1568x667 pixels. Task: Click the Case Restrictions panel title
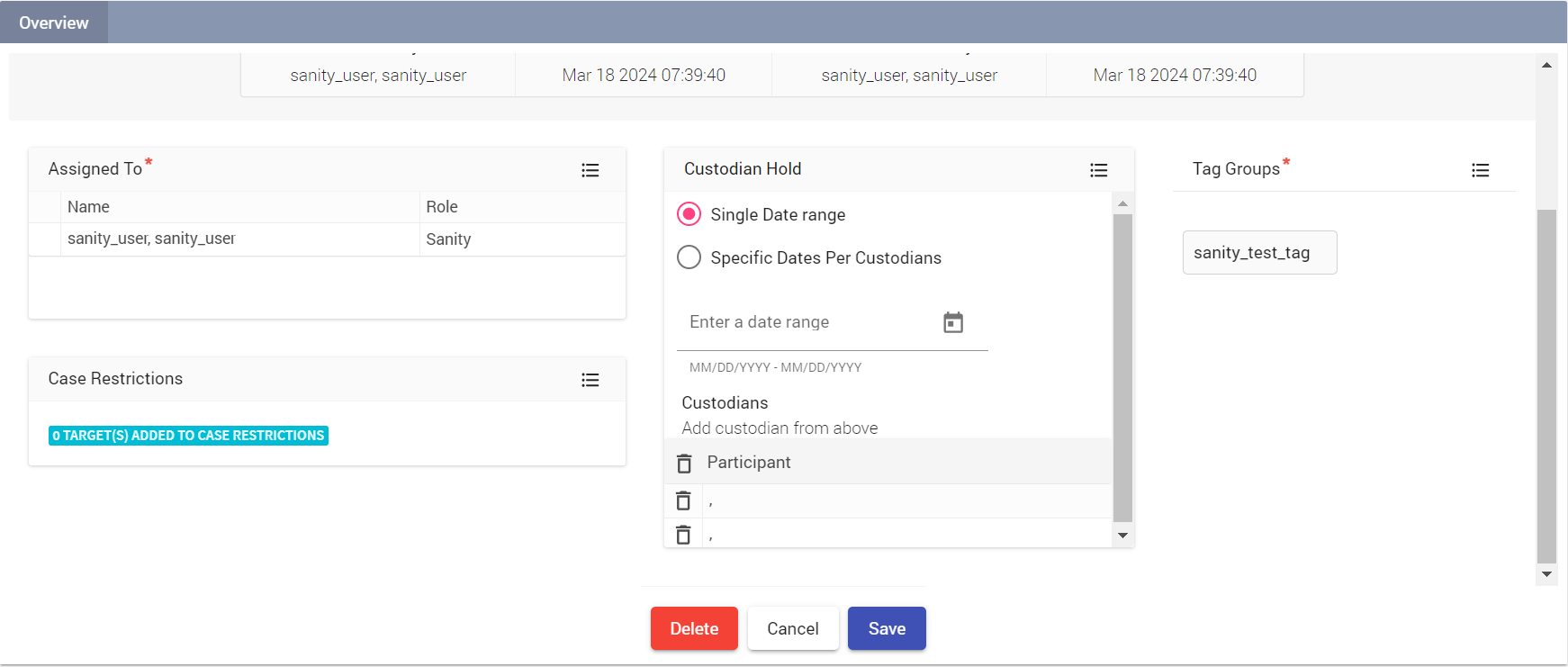(x=115, y=379)
